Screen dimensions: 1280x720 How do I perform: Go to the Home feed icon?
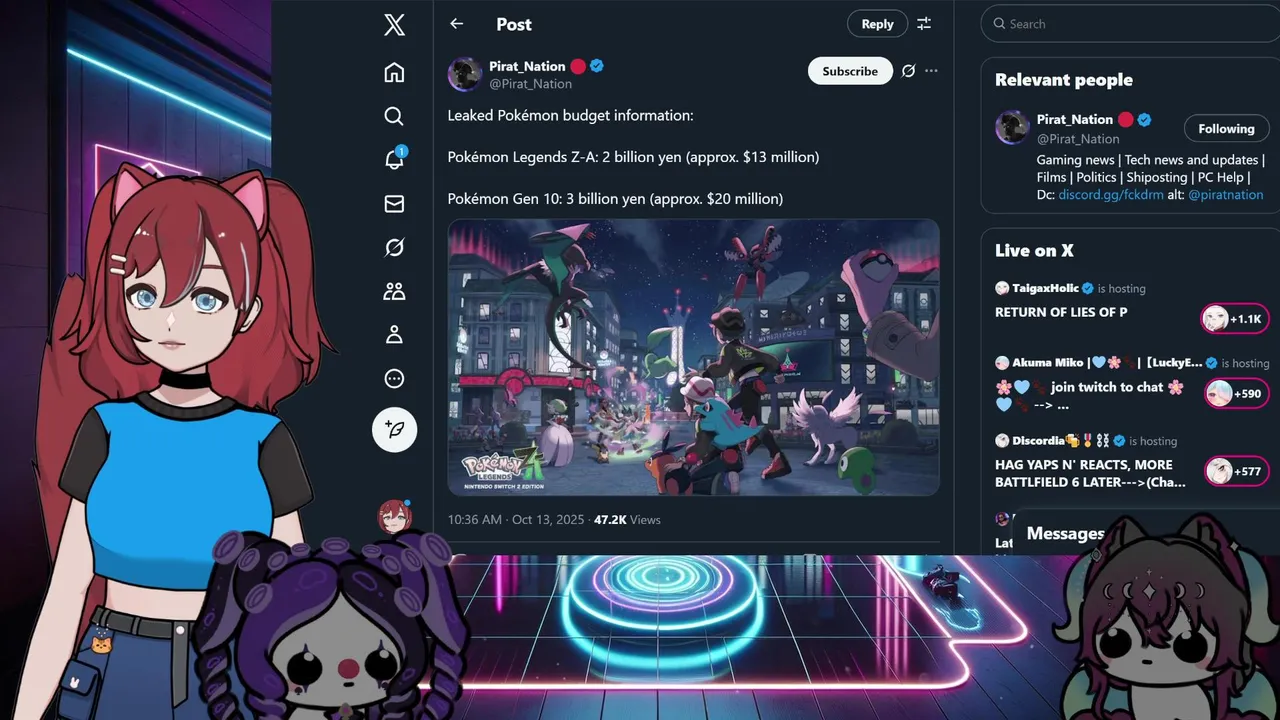click(x=394, y=72)
